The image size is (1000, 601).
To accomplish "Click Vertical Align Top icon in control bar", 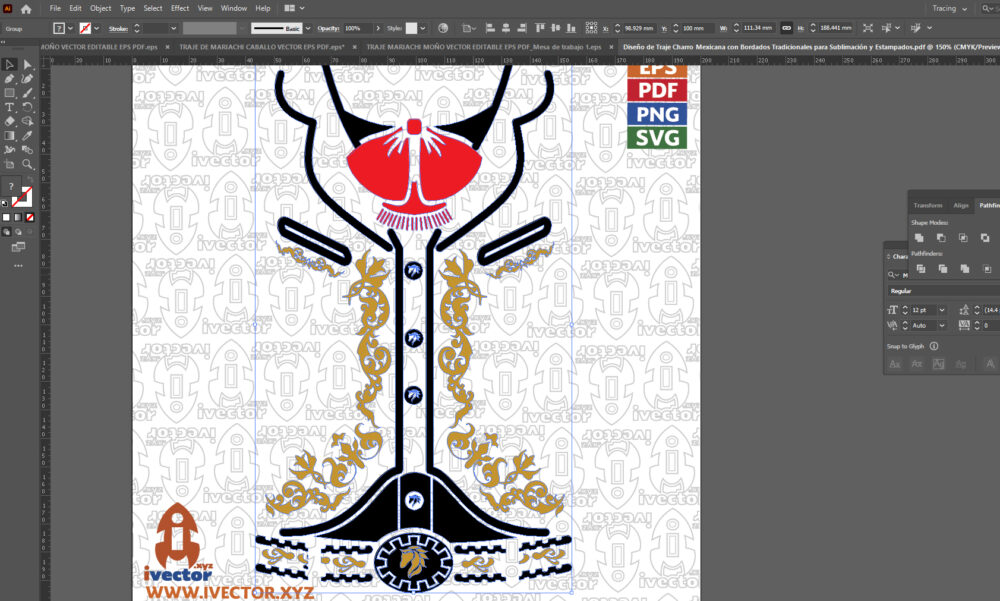I will (540, 28).
